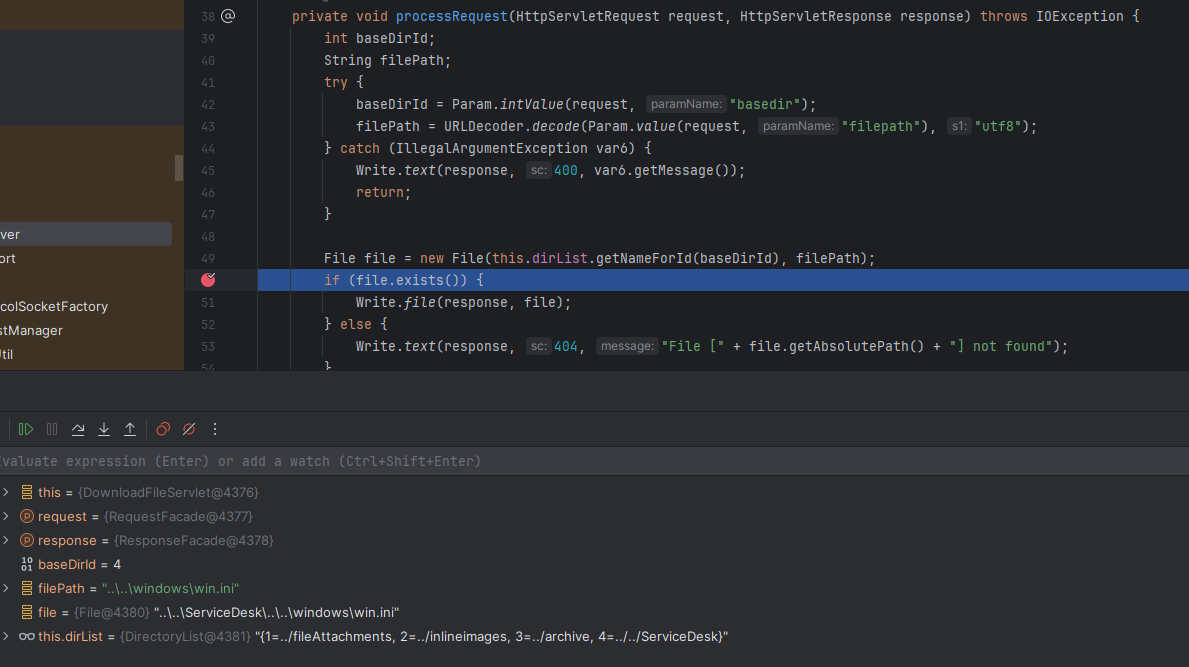Open View Breakpoints red circles icon

click(x=163, y=429)
